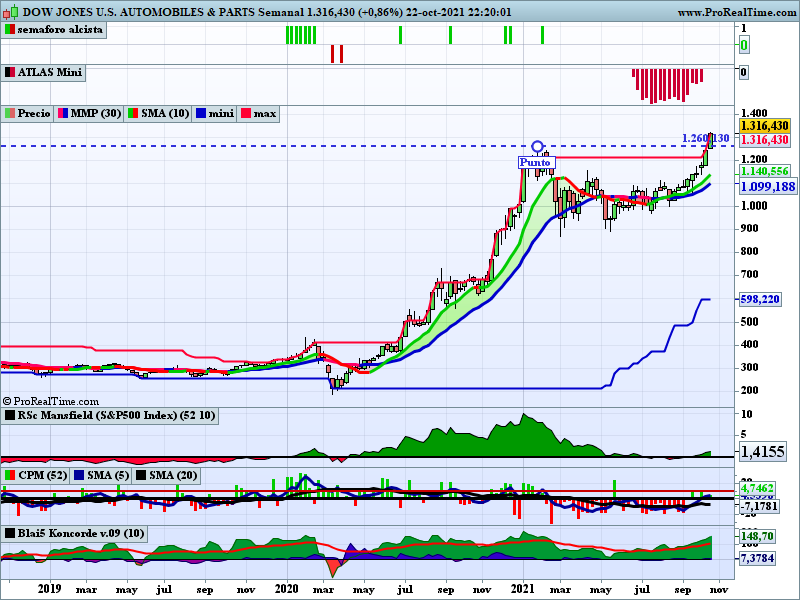Select the blue 1.099,188 MMP value tag
Image resolution: width=800 pixels, height=600 pixels.
[x=768, y=187]
